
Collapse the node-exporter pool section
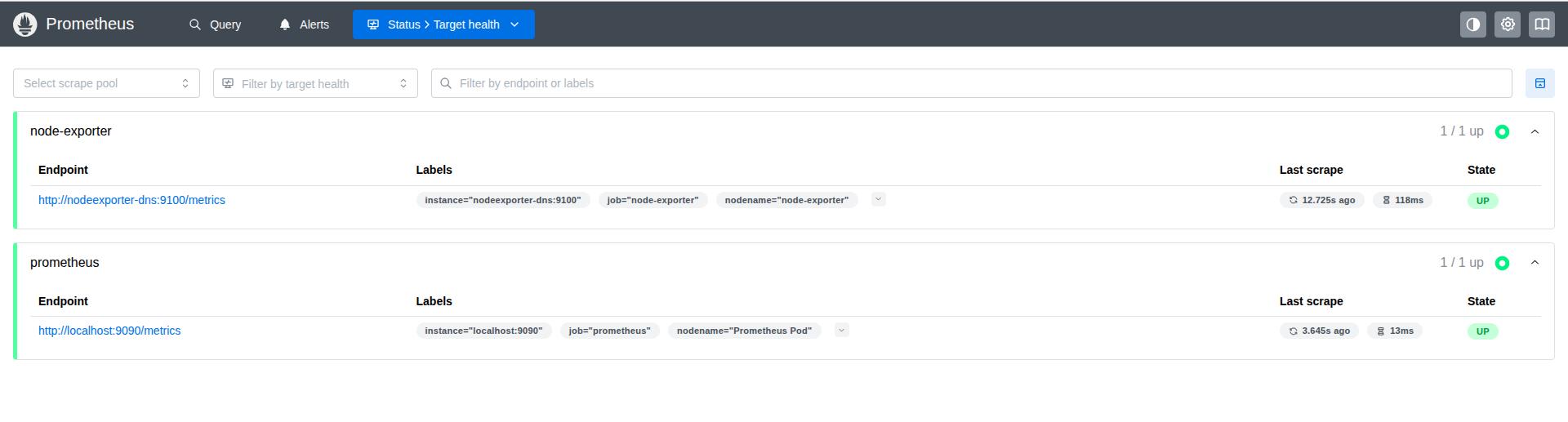click(x=1535, y=131)
